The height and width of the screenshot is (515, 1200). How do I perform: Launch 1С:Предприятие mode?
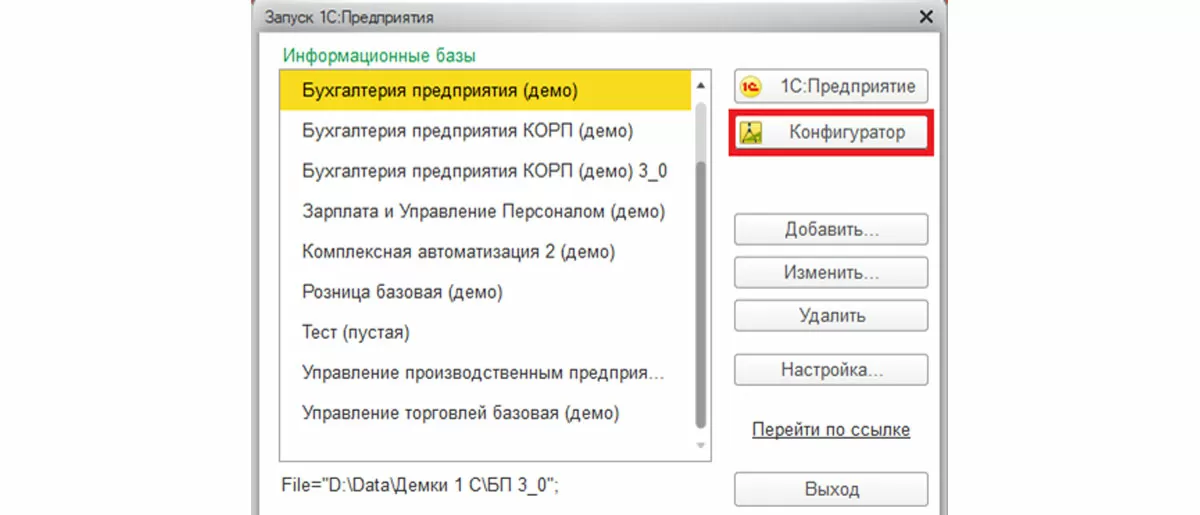(x=831, y=86)
